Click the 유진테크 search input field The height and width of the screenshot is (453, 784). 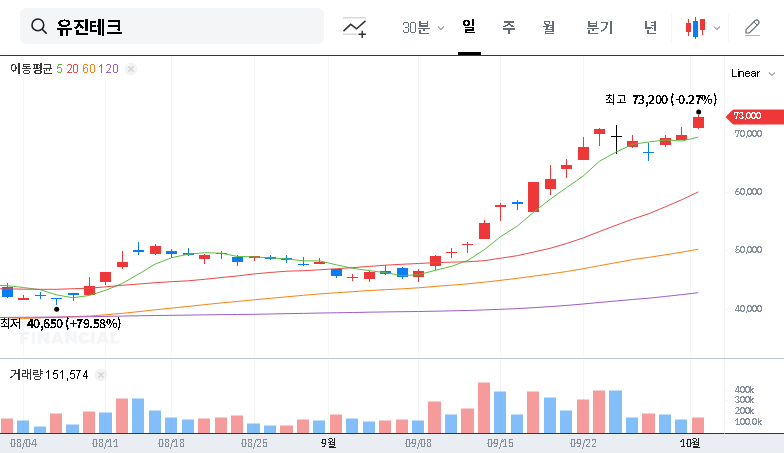180,27
